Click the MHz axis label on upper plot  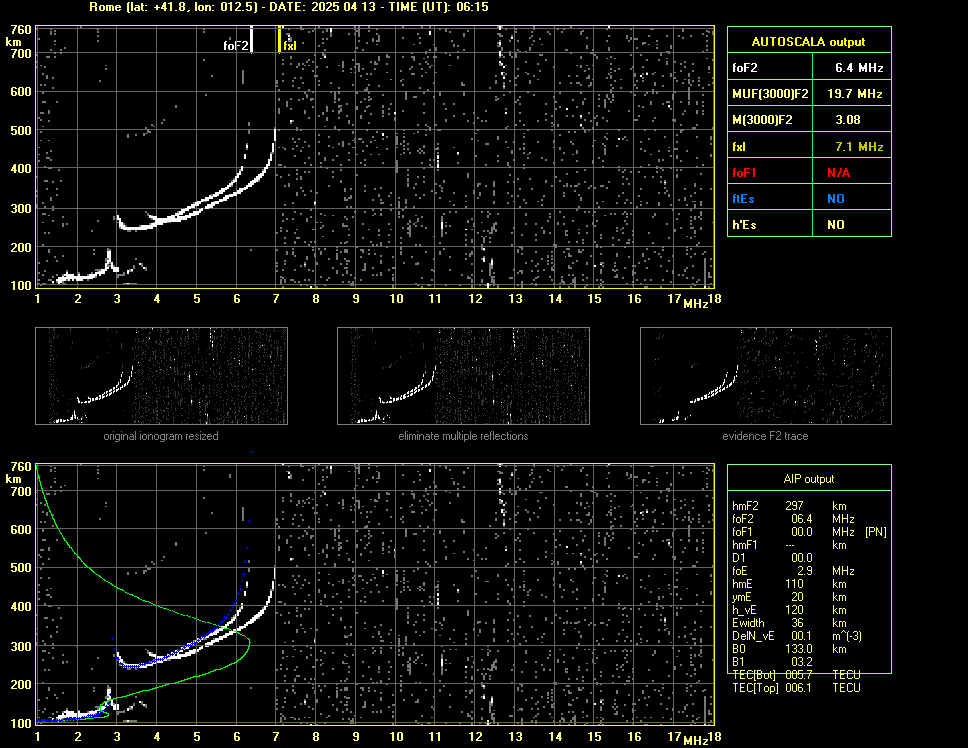[x=695, y=304]
